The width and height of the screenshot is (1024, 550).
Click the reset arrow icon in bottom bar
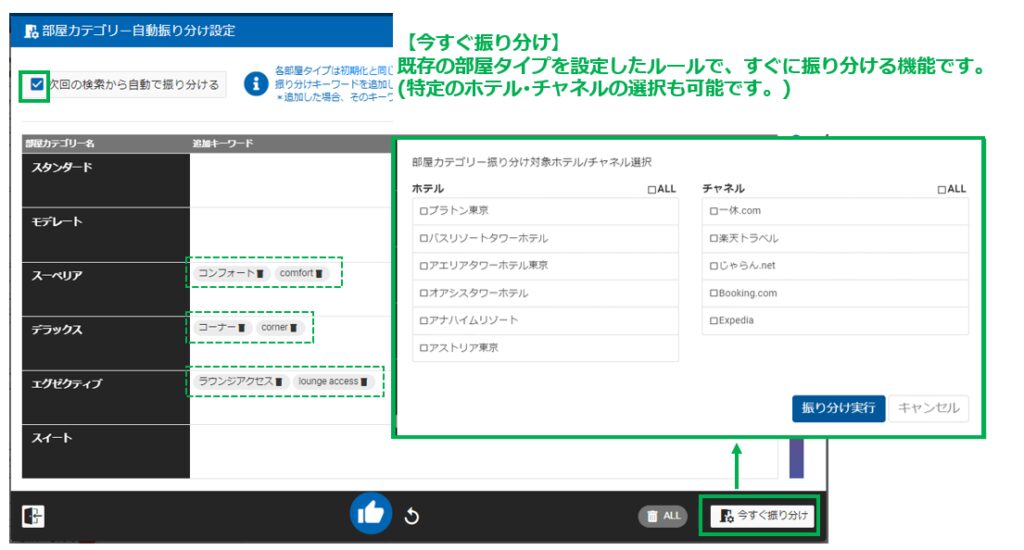point(410,516)
